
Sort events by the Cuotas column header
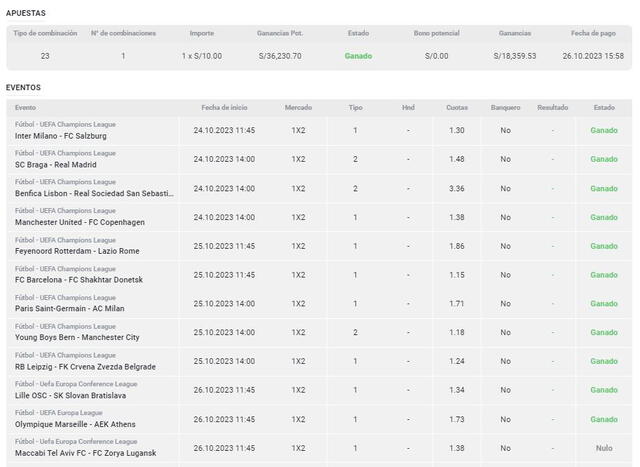click(456, 107)
